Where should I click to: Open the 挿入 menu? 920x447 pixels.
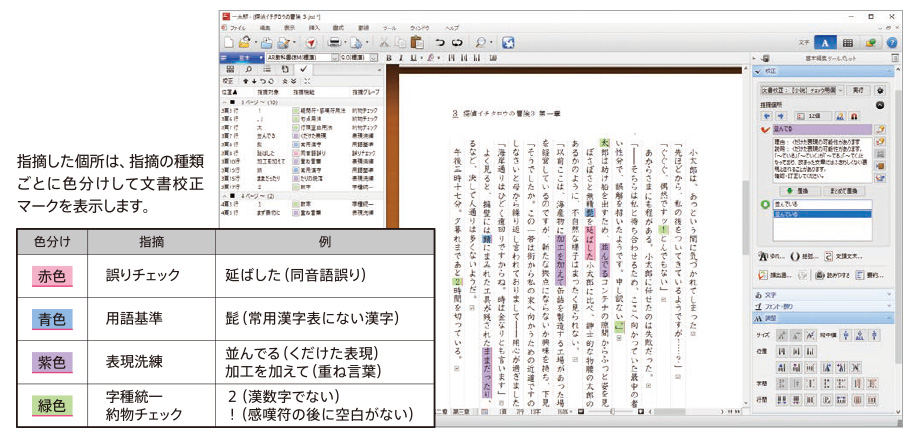(314, 28)
